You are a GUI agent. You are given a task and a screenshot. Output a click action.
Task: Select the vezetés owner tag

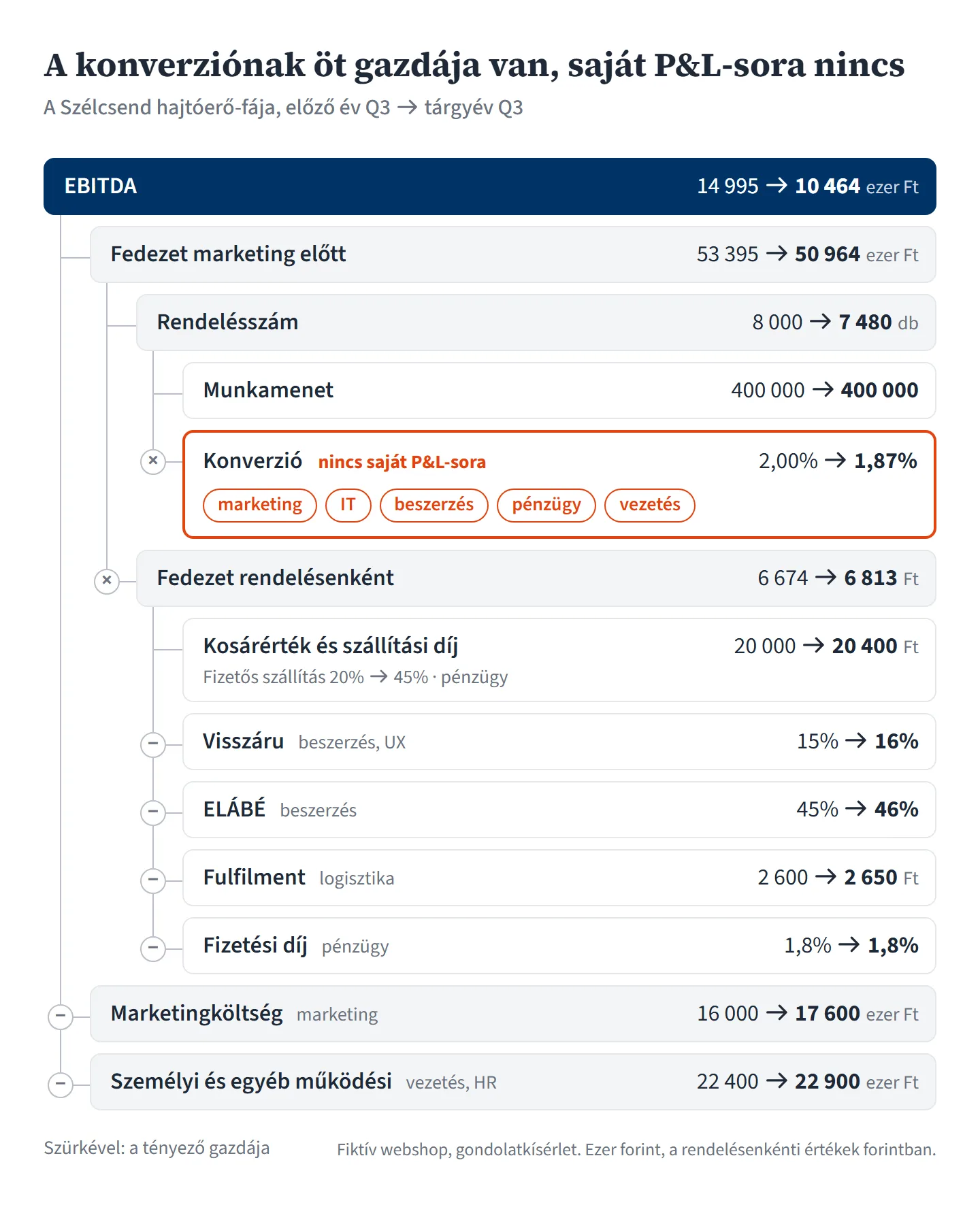[x=649, y=505]
